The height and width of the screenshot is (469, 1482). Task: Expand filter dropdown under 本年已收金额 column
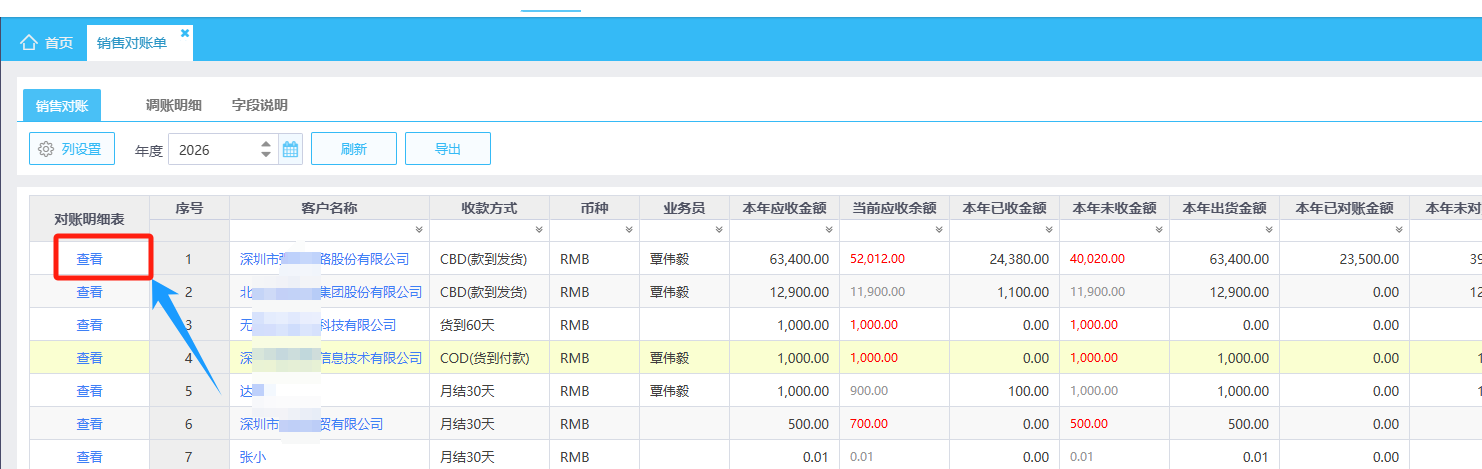[1048, 231]
